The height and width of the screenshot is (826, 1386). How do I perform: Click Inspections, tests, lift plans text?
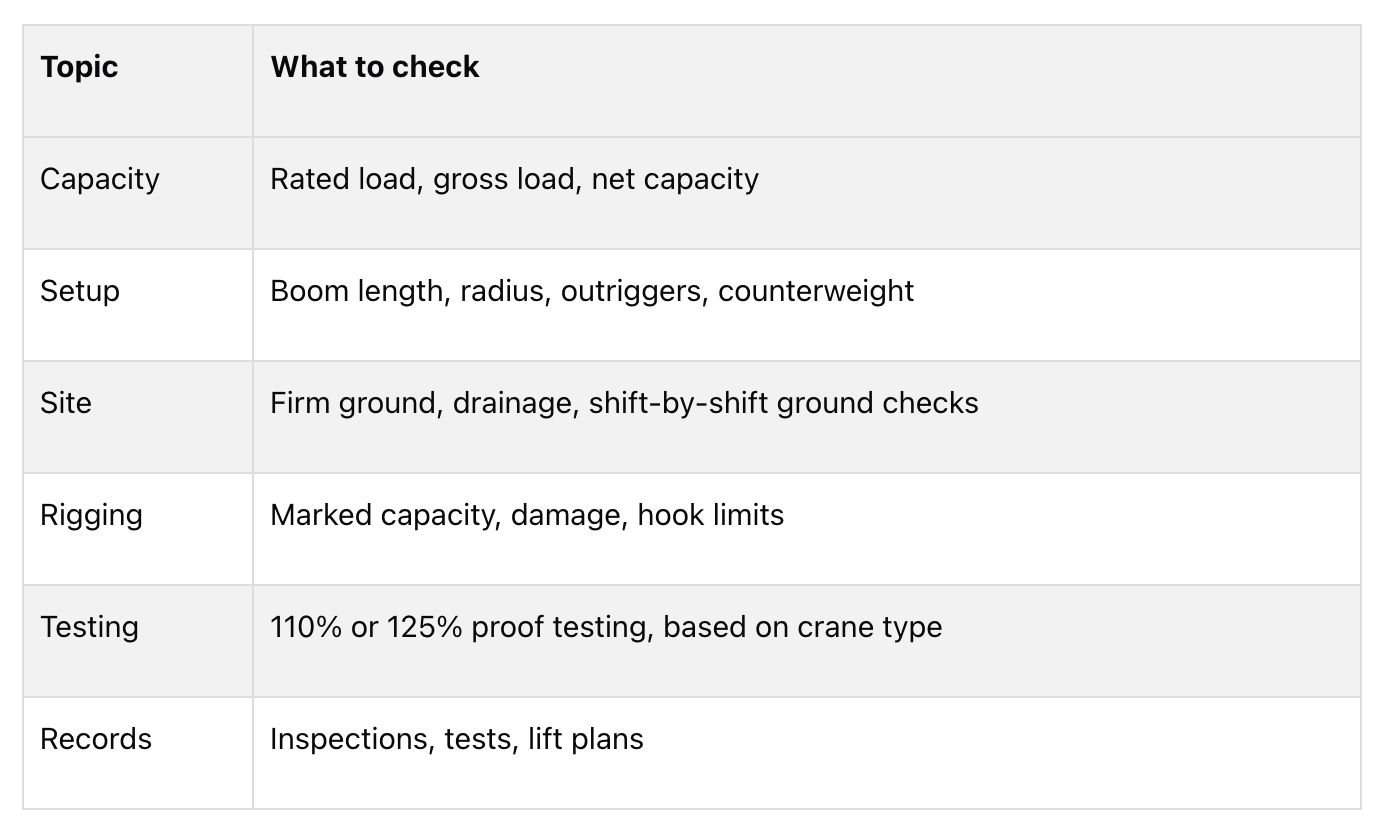click(x=457, y=739)
